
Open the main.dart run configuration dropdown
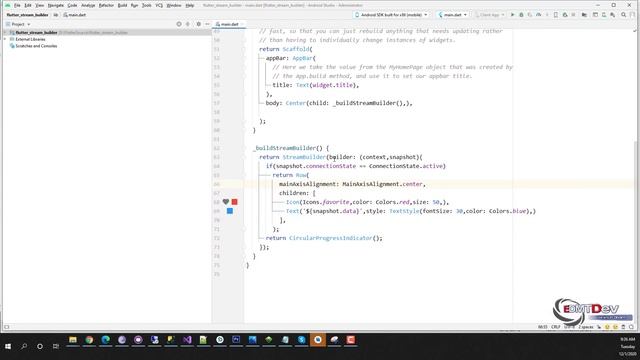click(x=452, y=15)
